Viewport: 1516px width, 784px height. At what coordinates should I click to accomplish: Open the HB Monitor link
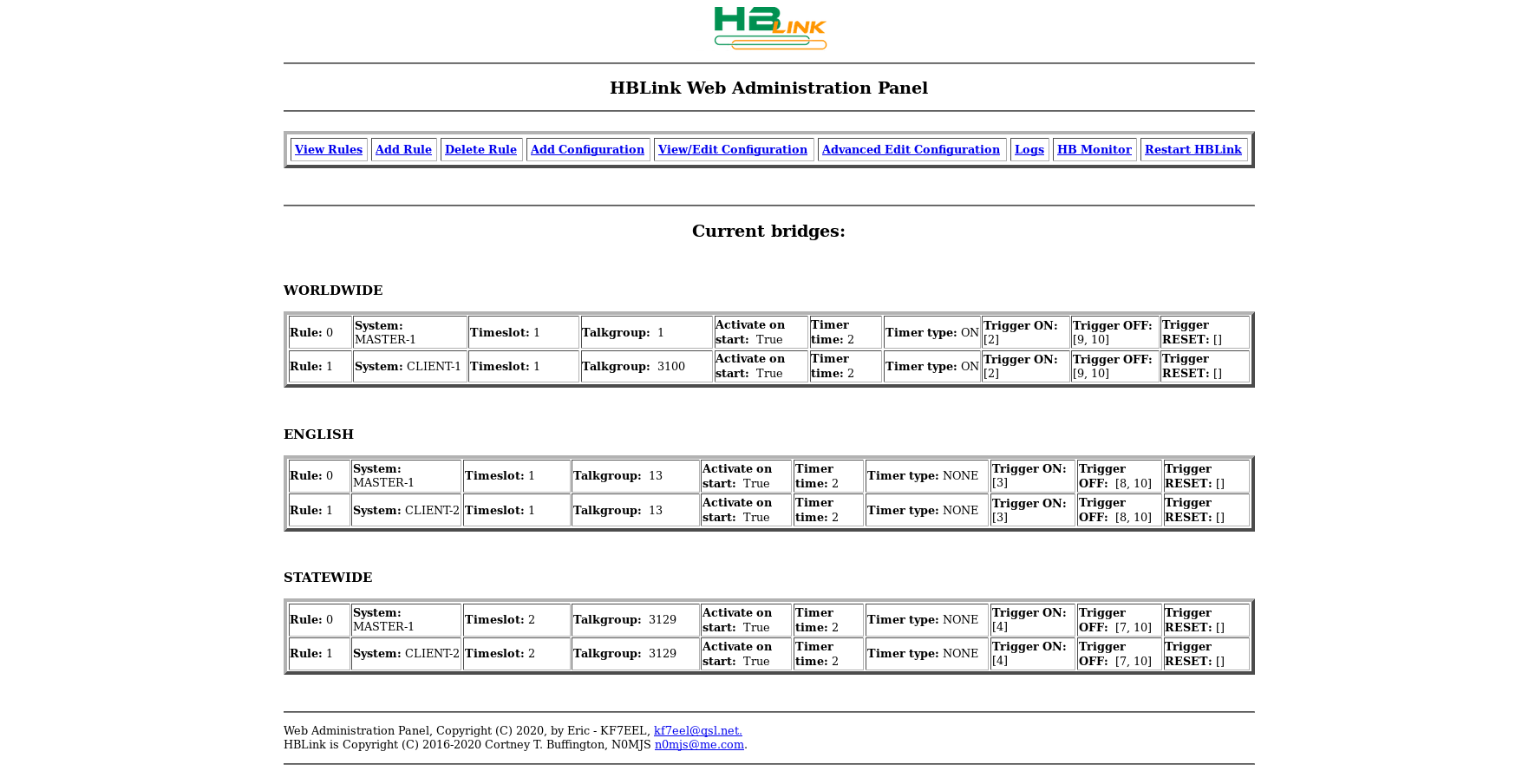click(1095, 150)
